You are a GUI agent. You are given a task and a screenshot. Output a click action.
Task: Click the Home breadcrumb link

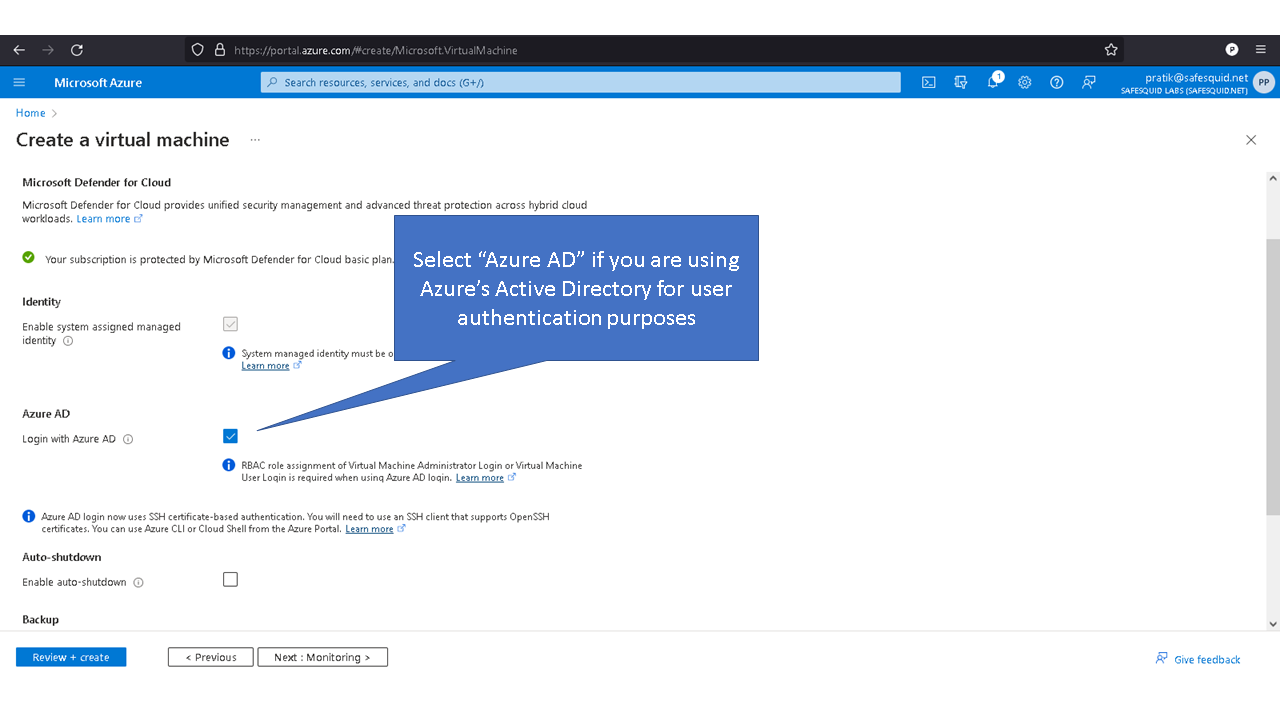(x=30, y=113)
